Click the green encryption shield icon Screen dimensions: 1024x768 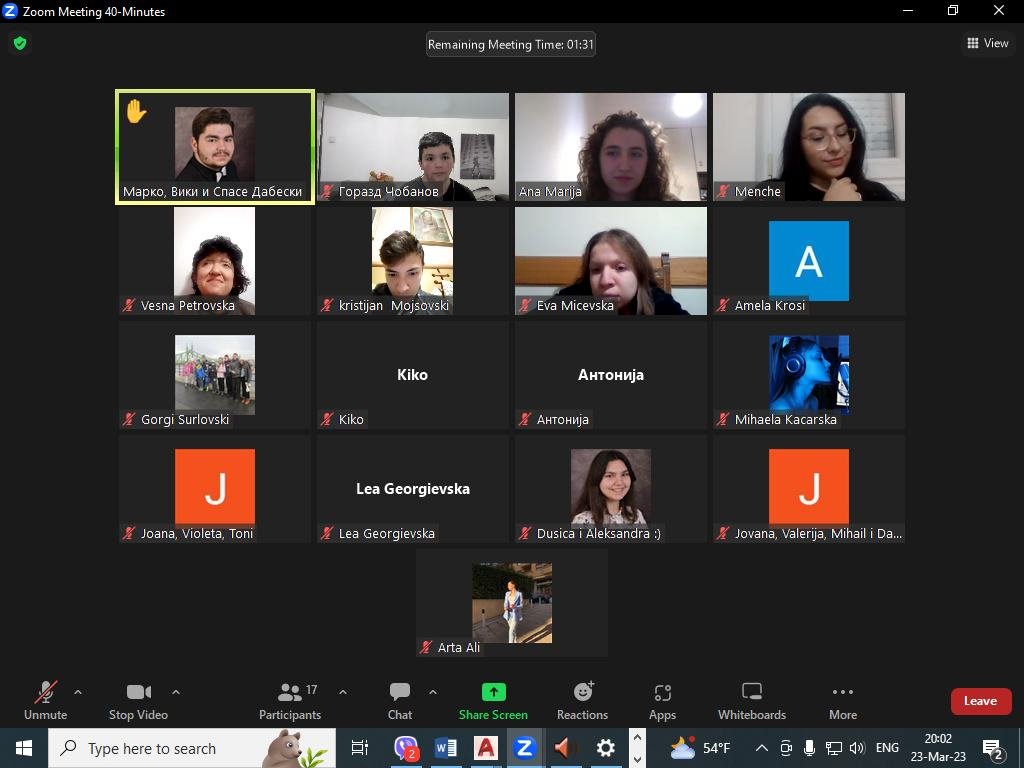click(20, 44)
